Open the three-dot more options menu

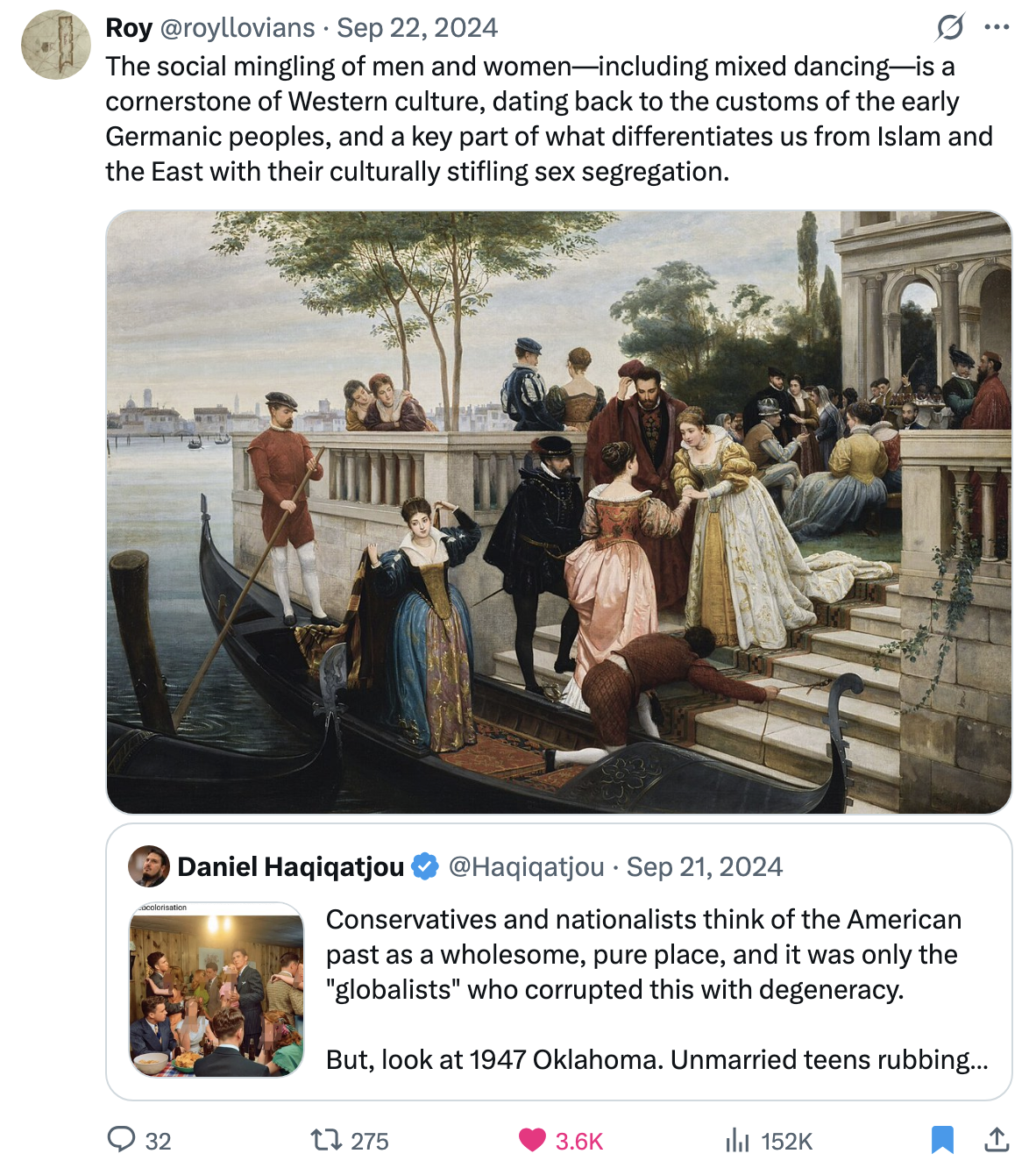click(997, 27)
